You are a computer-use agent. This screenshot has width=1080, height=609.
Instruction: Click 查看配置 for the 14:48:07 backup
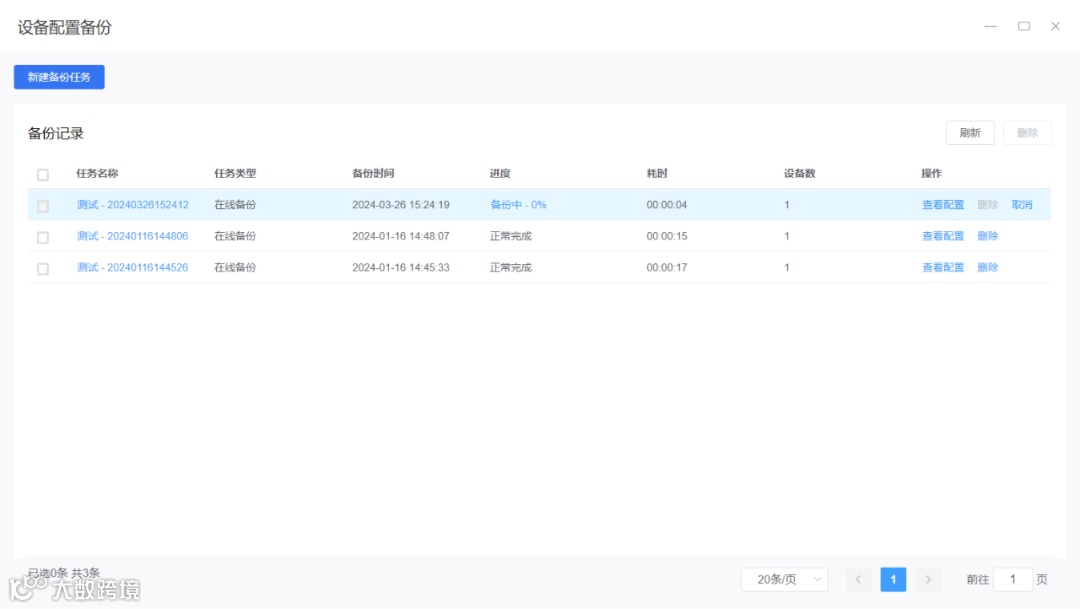pyautogui.click(x=943, y=236)
